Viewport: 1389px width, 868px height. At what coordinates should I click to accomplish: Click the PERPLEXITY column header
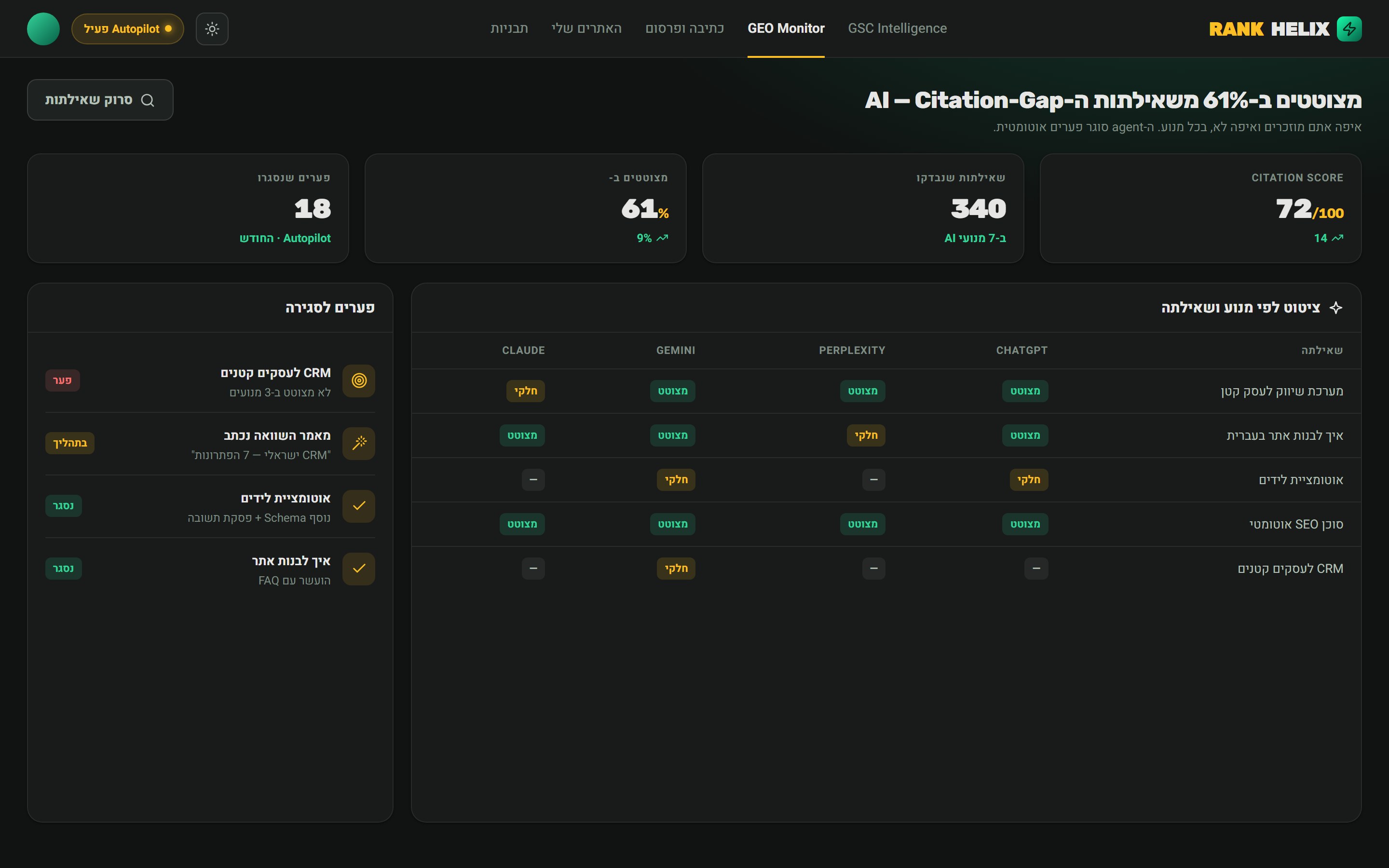(852, 350)
